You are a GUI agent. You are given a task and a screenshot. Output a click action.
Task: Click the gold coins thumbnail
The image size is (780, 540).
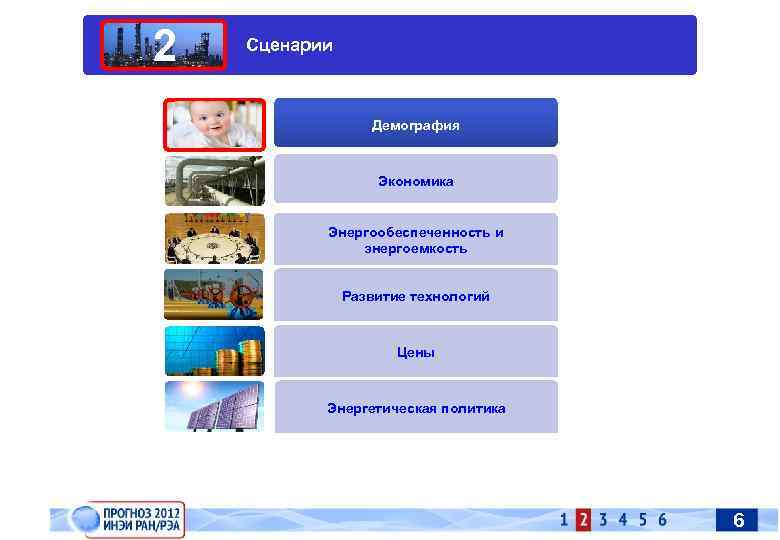coord(214,351)
